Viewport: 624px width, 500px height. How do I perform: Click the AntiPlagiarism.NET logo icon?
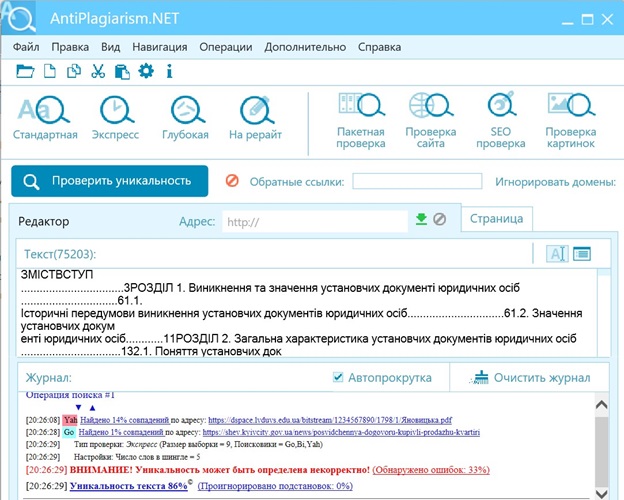click(x=19, y=18)
